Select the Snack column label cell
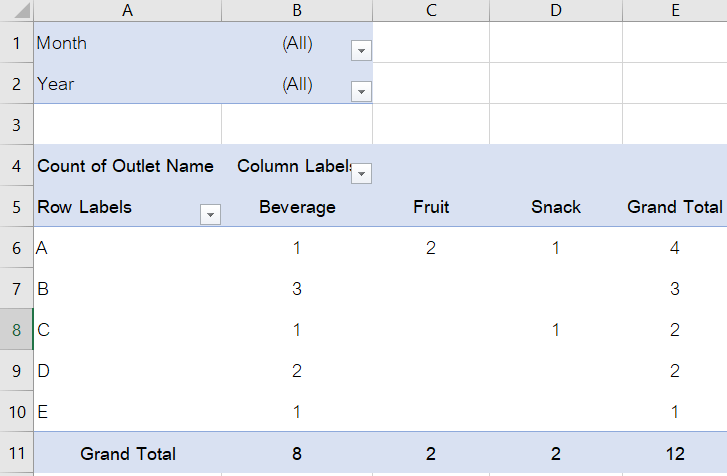The image size is (727, 476). pos(556,207)
